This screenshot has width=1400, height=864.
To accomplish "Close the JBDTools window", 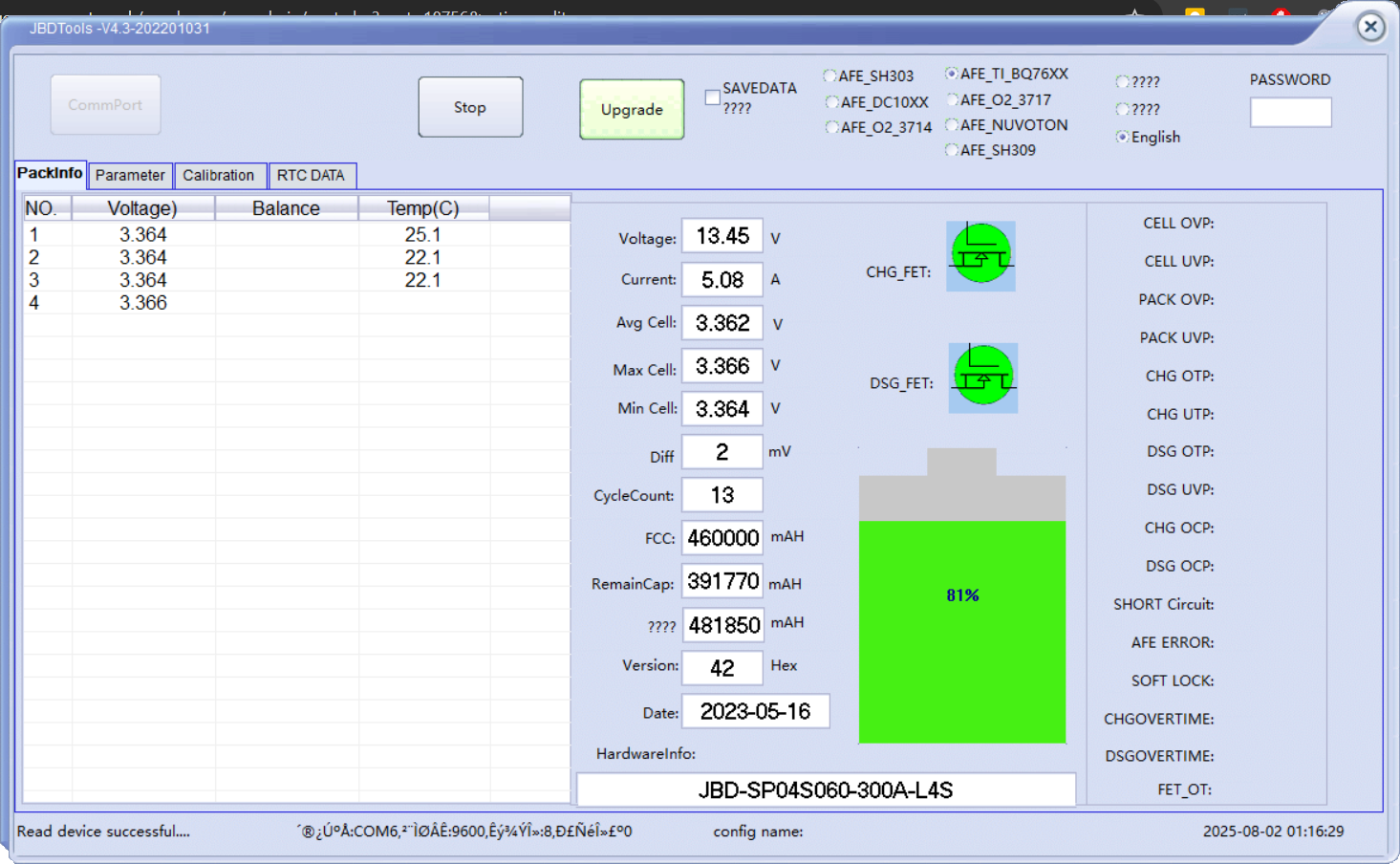I will pos(1370,27).
